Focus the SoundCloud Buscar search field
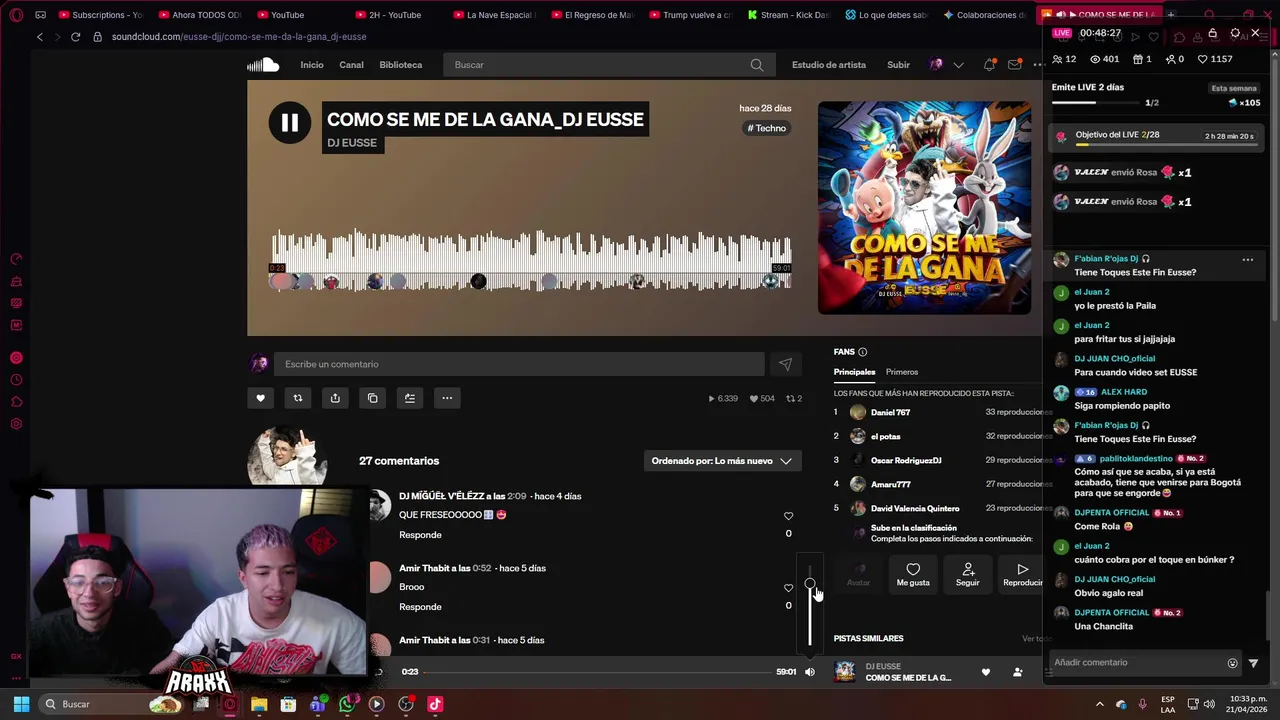Screen dimensions: 1280x720 (x=607, y=65)
